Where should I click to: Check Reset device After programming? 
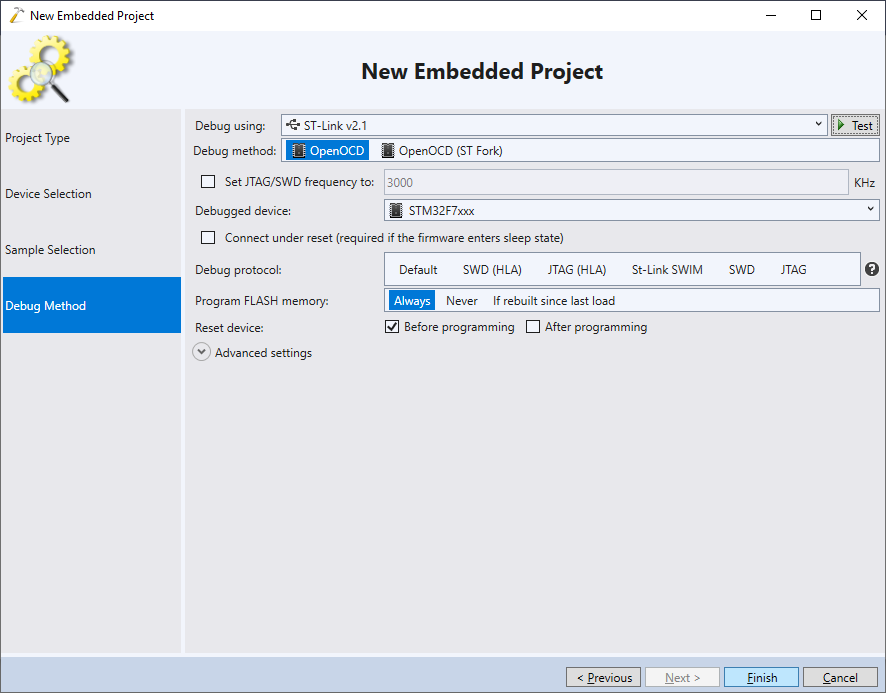[x=533, y=327]
